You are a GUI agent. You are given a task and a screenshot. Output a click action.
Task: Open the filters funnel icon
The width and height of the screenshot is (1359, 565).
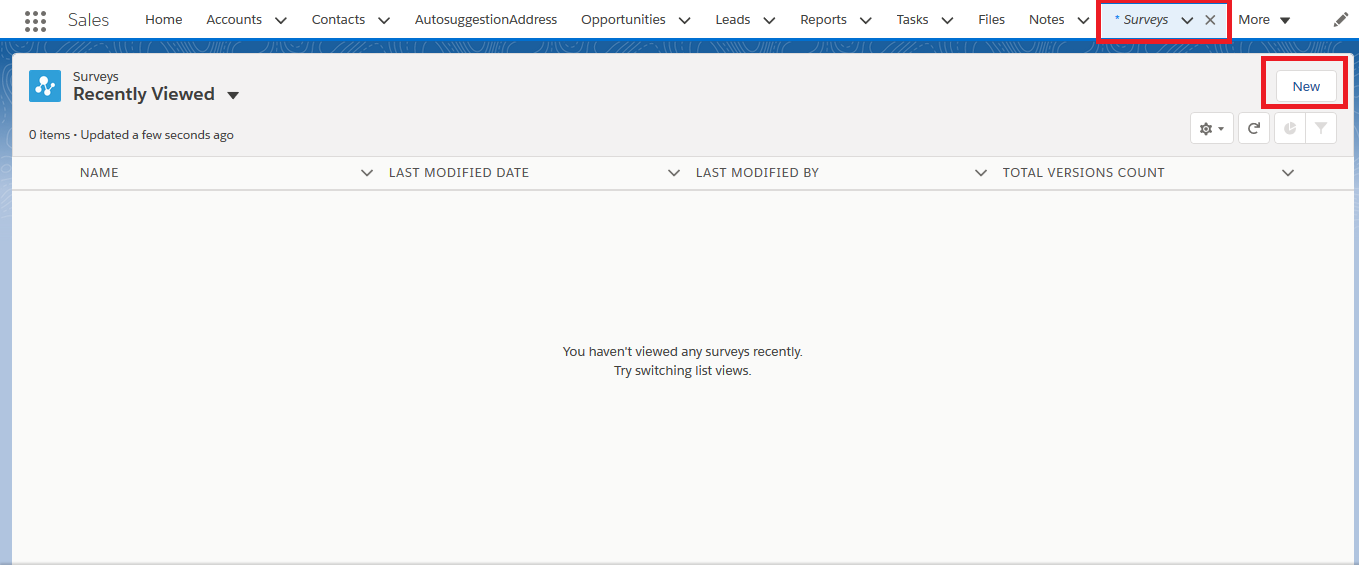coord(1321,128)
